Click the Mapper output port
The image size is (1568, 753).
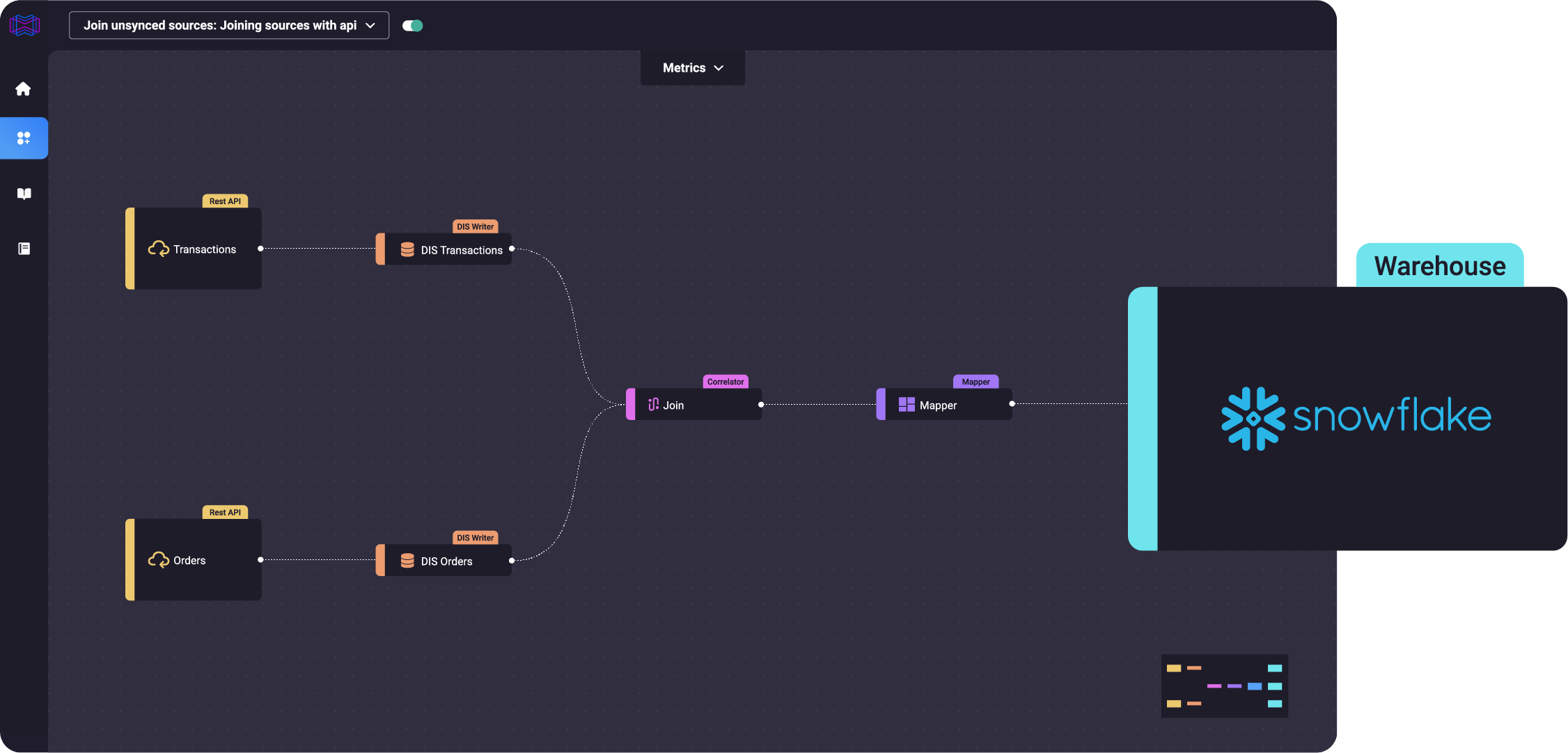pos(1012,404)
